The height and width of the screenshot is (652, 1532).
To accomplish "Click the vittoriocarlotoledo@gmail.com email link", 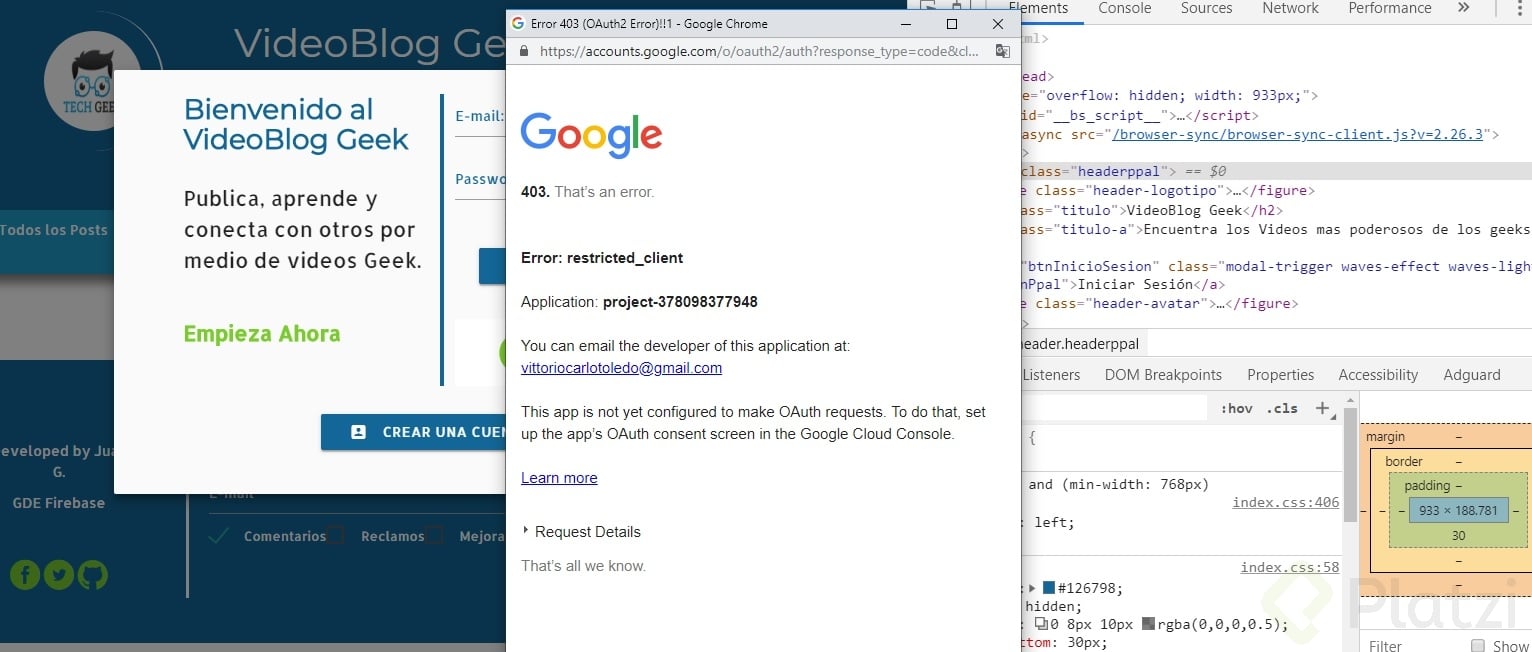I will [621, 368].
